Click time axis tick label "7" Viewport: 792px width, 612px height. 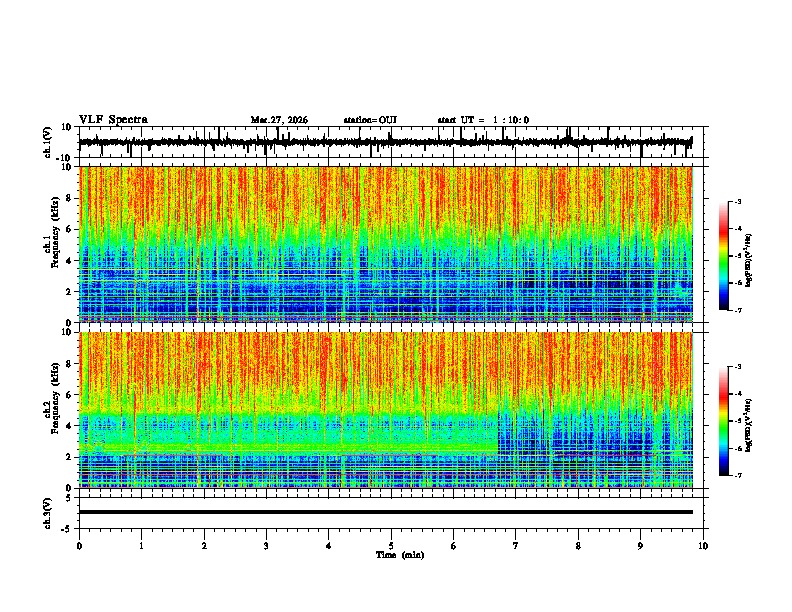click(x=516, y=546)
